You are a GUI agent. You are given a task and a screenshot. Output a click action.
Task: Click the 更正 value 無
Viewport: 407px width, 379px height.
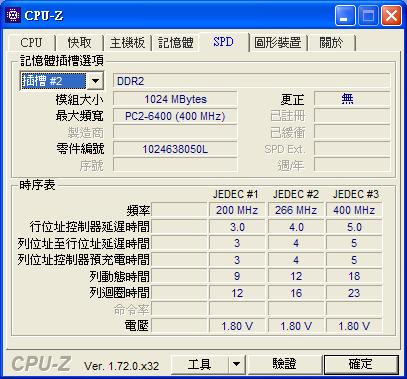pos(352,99)
